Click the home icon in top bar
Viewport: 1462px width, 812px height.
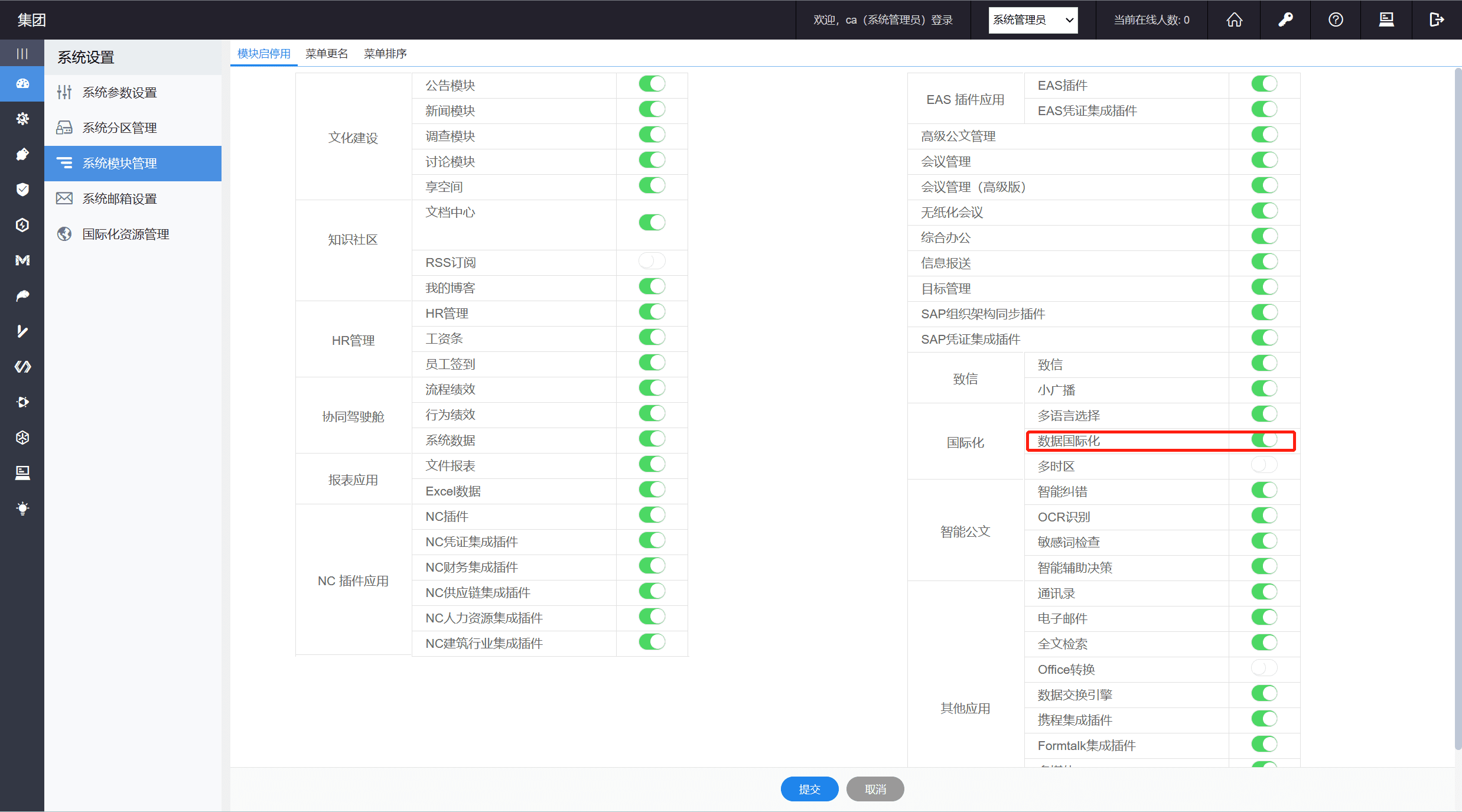pos(1234,20)
